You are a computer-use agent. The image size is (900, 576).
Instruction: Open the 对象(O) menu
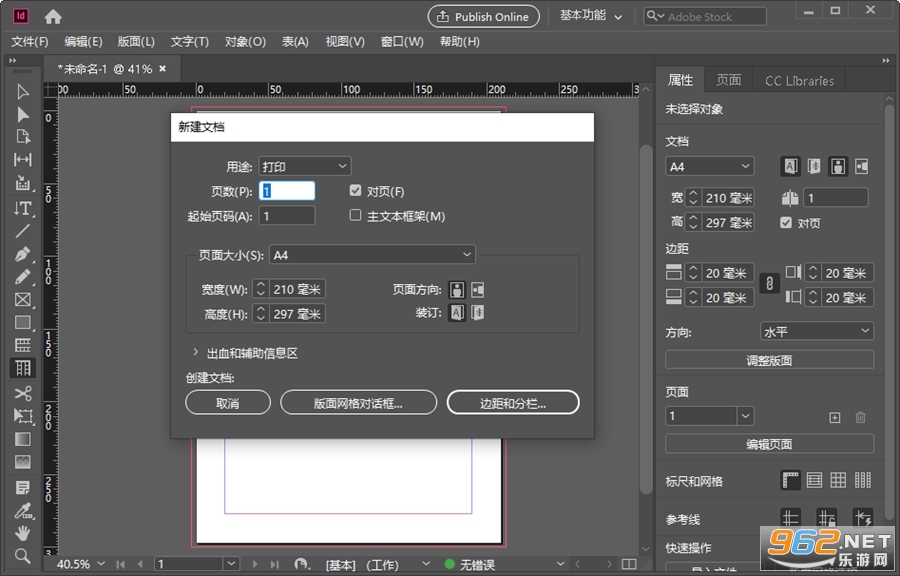245,41
